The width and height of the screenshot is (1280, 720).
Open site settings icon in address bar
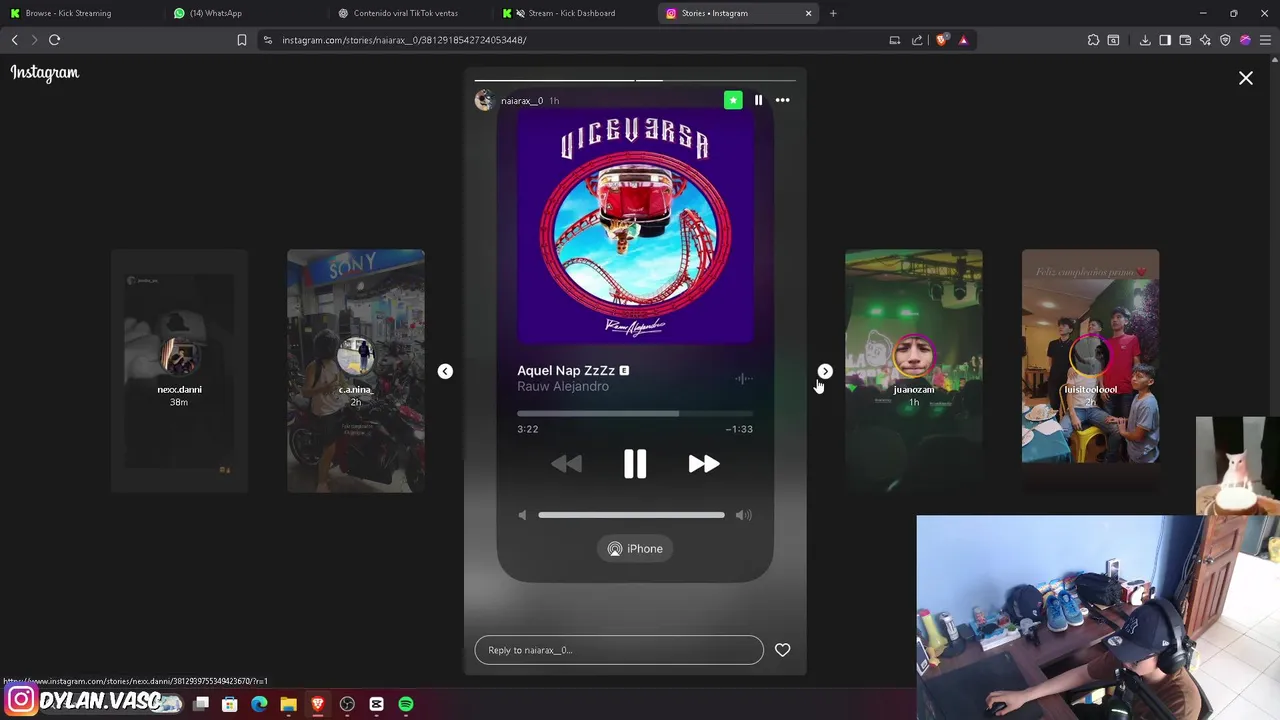coord(267,40)
